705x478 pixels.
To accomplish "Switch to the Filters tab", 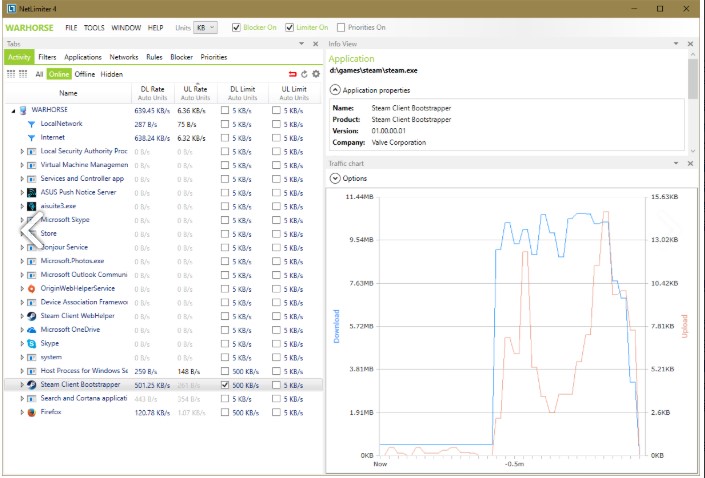I will (47, 57).
